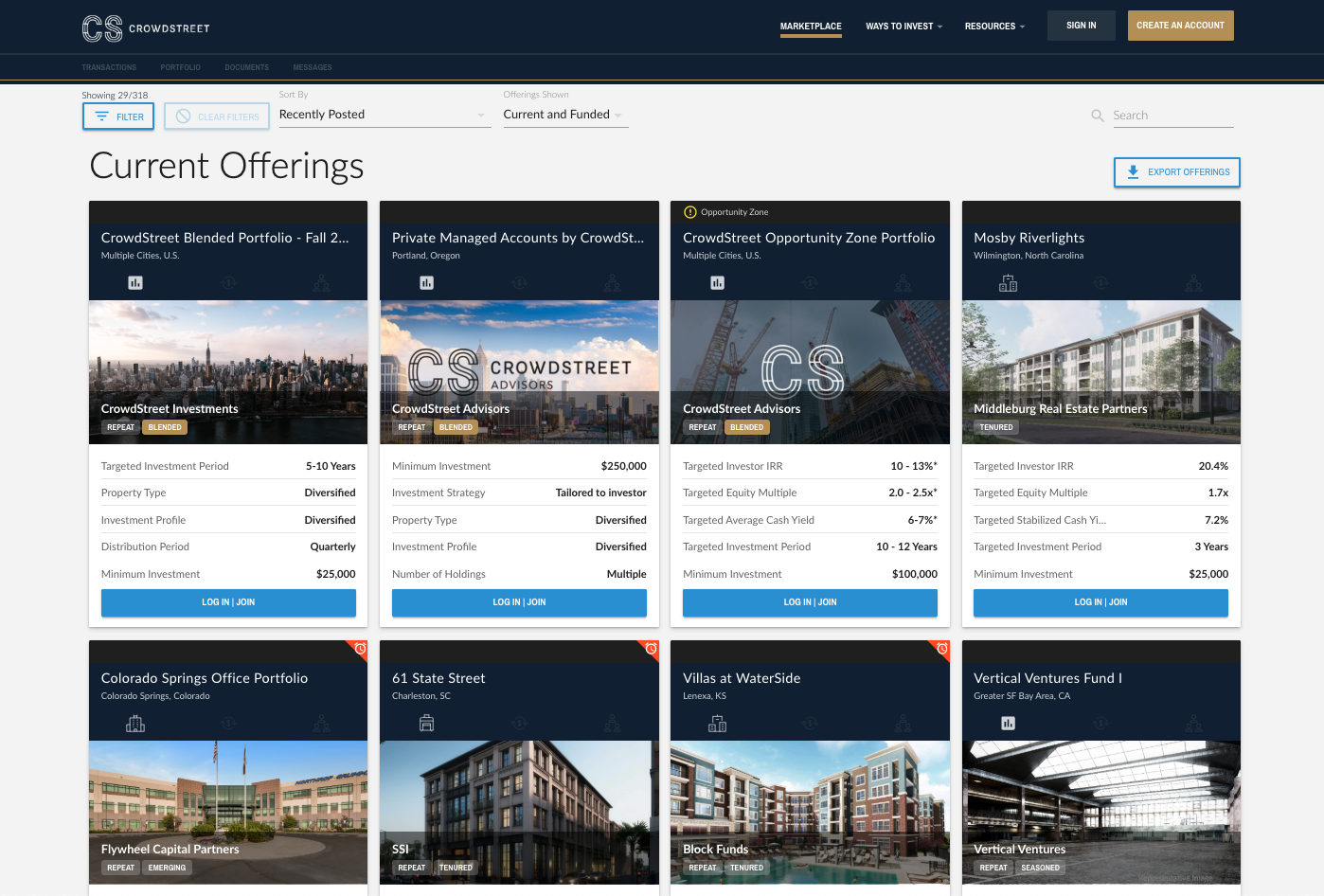This screenshot has width=1324, height=896.
Task: Click the faded hierarchy icon on Vertical Ventures Fund I
Action: pos(1193,724)
